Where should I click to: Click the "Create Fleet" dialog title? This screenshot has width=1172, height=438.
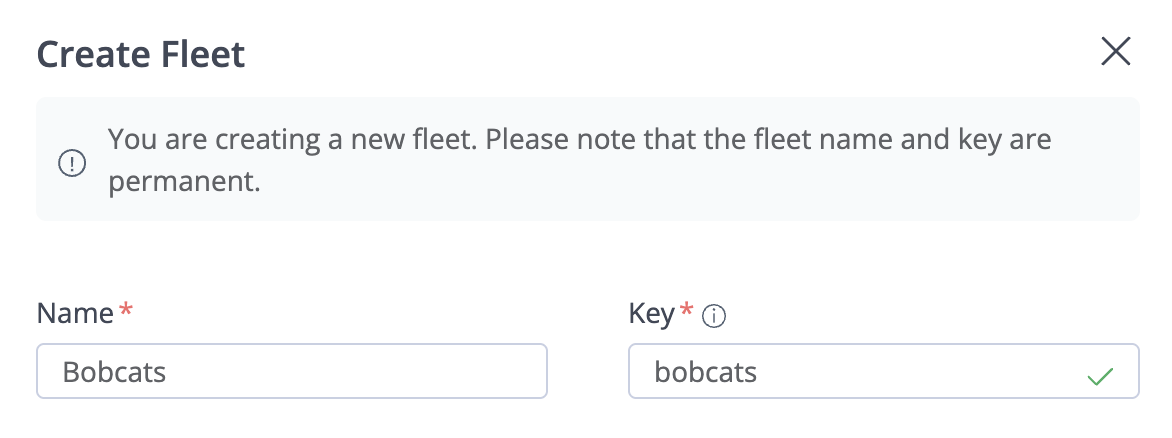(x=141, y=54)
